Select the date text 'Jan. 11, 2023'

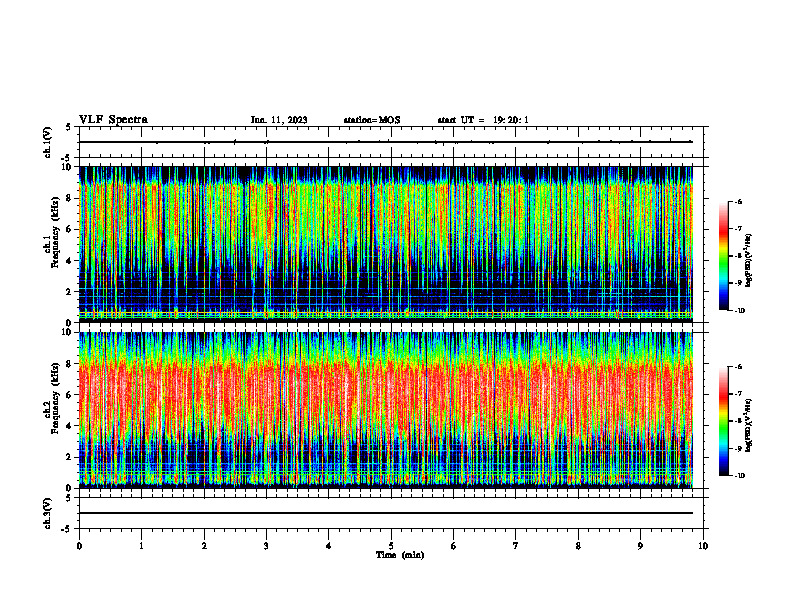click(x=279, y=120)
